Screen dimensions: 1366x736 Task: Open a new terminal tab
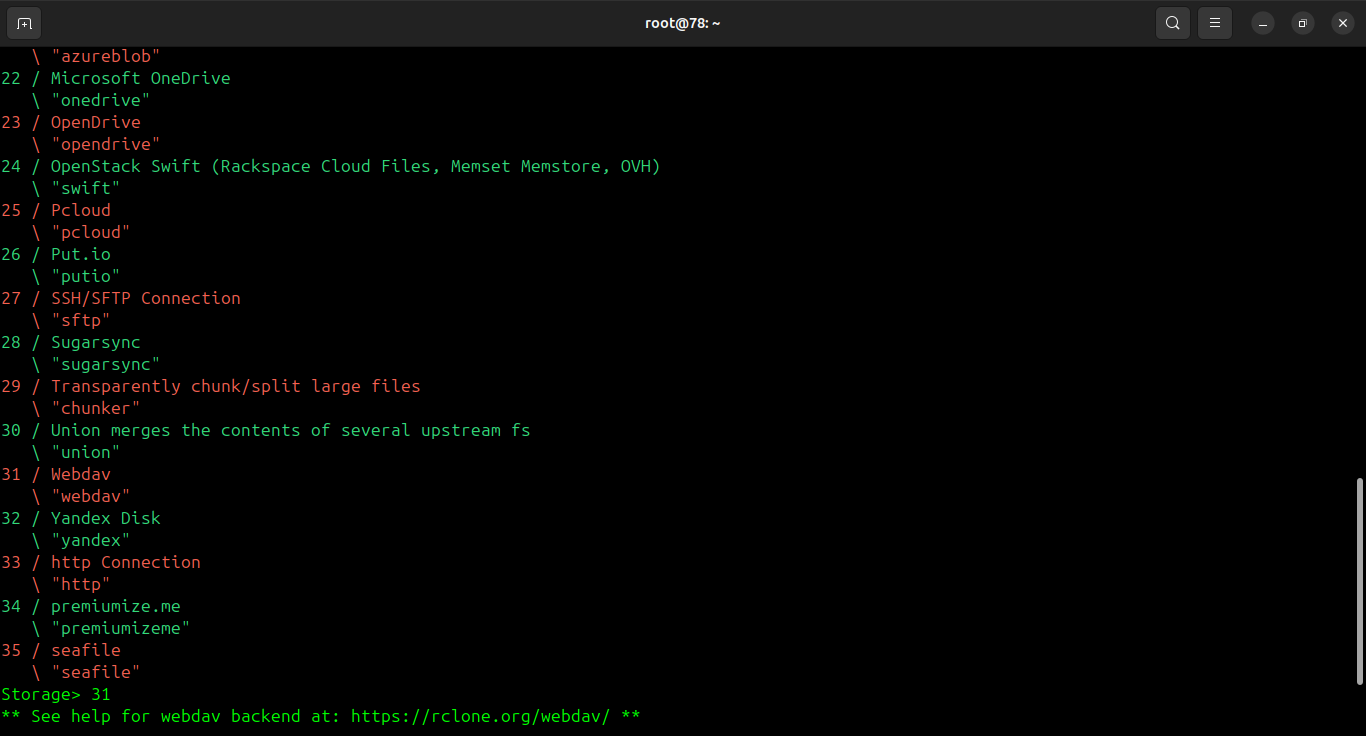pos(24,23)
